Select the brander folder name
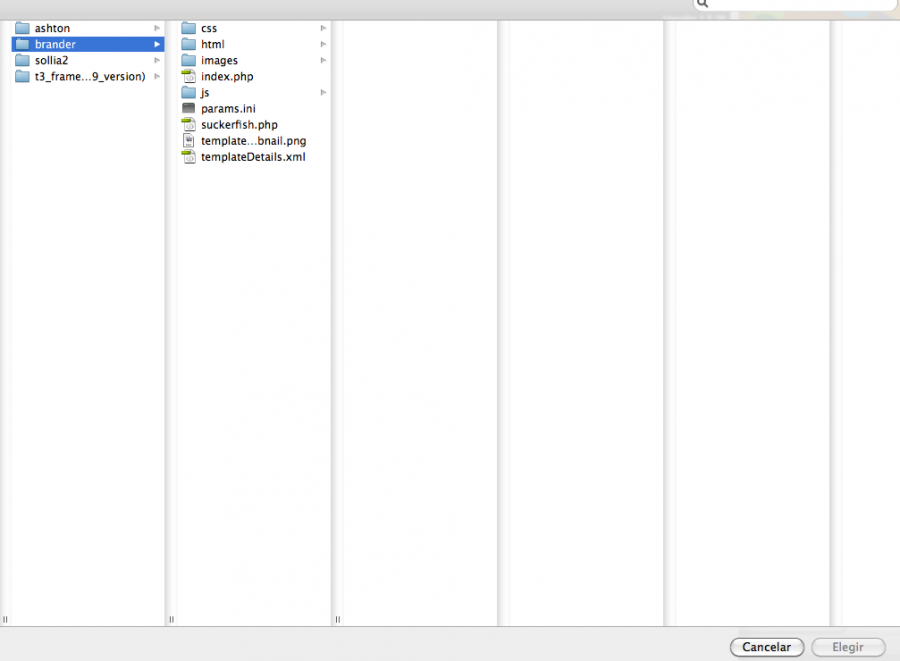Viewport: 900px width, 661px height. [55, 44]
